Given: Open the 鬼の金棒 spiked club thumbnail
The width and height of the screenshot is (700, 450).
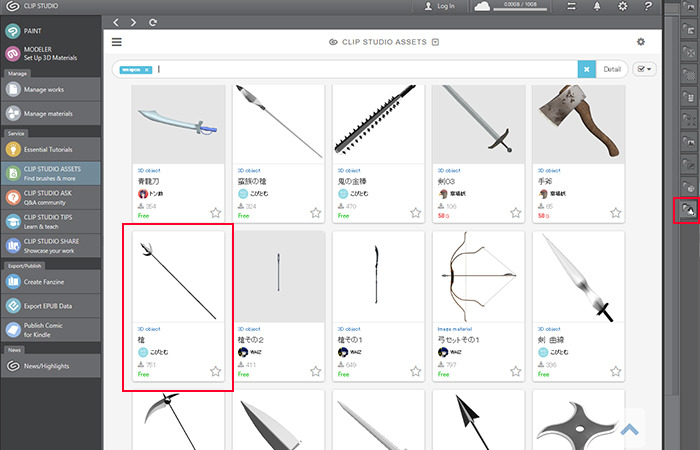Looking at the screenshot, I should click(x=379, y=124).
